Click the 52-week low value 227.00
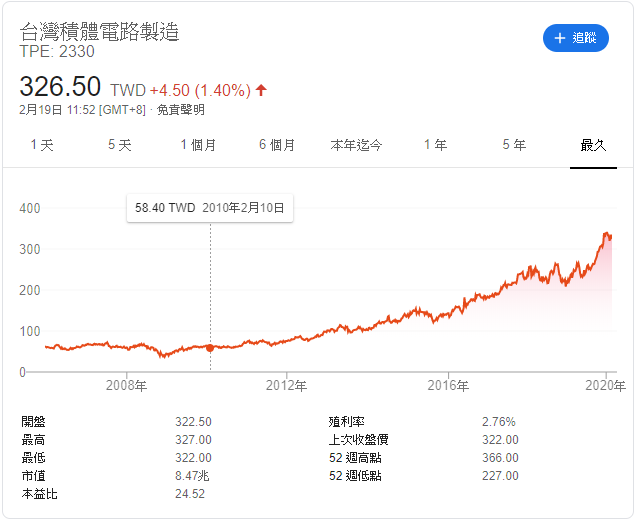The image size is (636, 519). pos(500,476)
